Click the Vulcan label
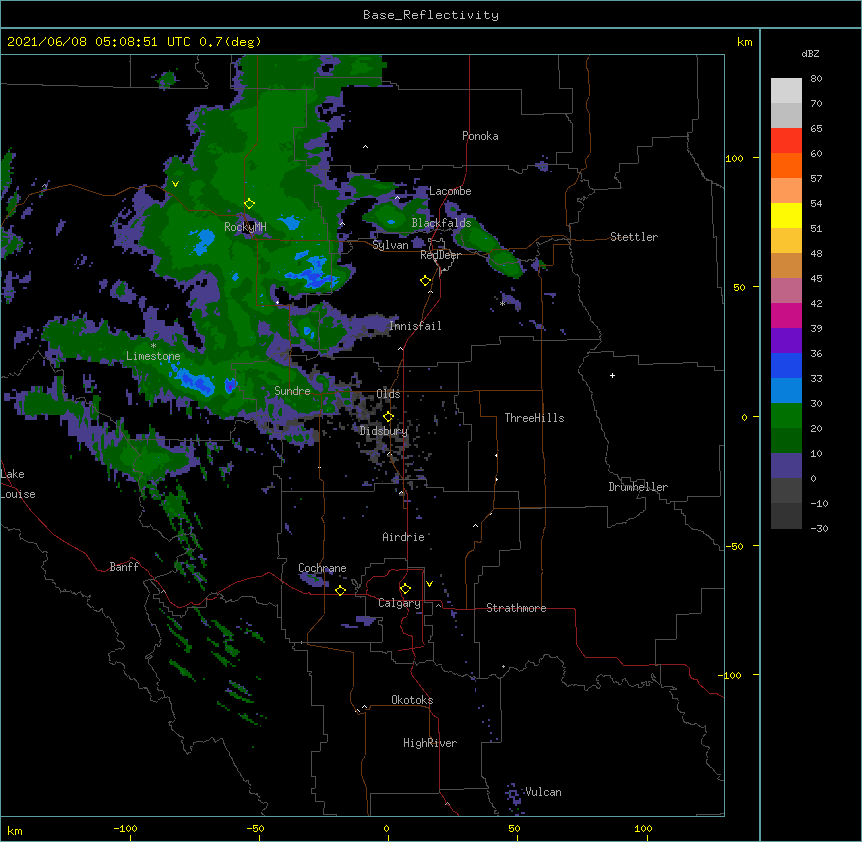 tap(543, 792)
